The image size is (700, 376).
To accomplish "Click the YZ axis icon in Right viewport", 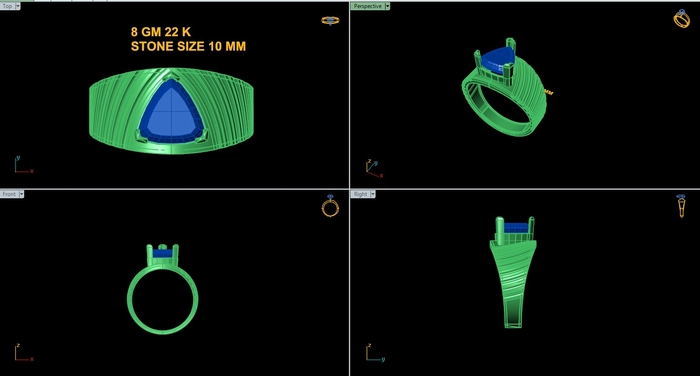I will [x=375, y=352].
